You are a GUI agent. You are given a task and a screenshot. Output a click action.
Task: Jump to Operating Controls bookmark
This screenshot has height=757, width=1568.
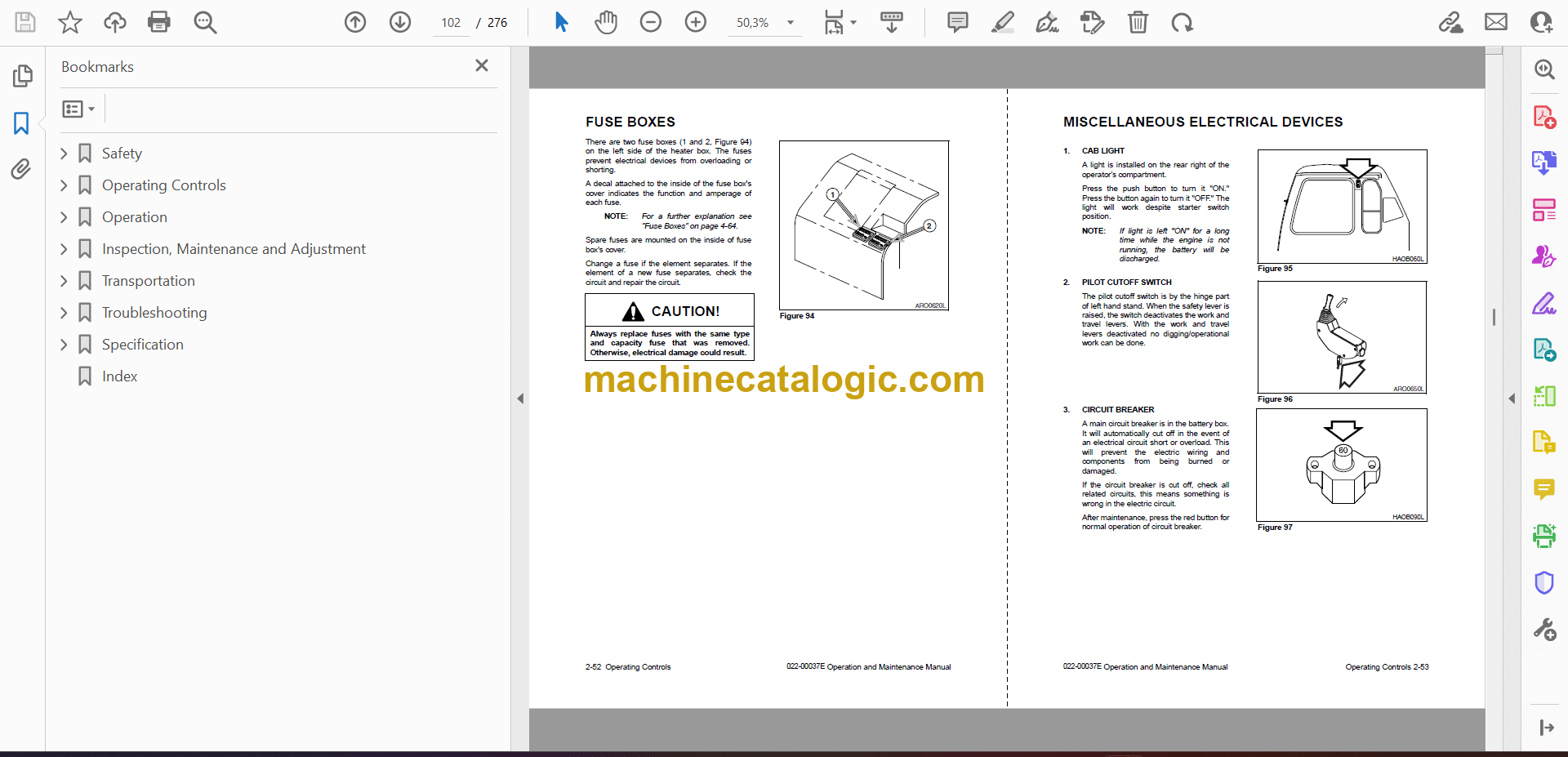(x=163, y=185)
